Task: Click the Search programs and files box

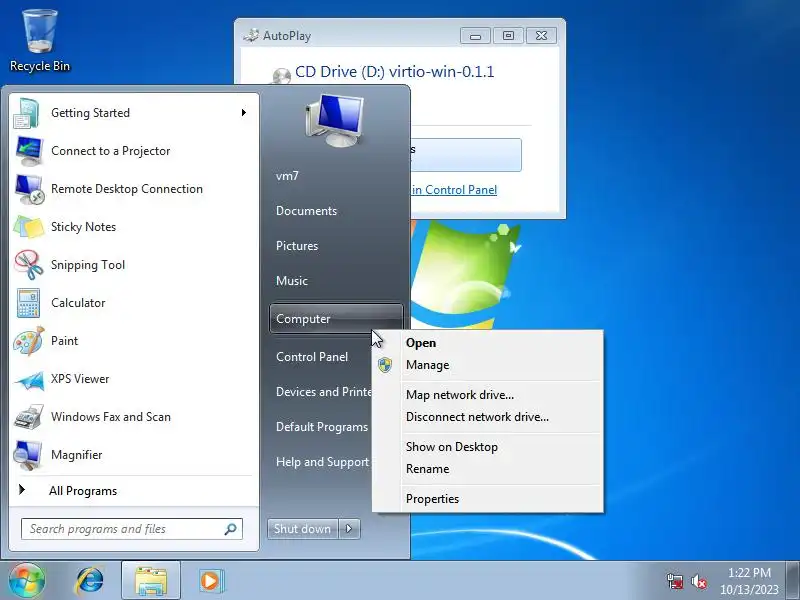Action: point(132,529)
